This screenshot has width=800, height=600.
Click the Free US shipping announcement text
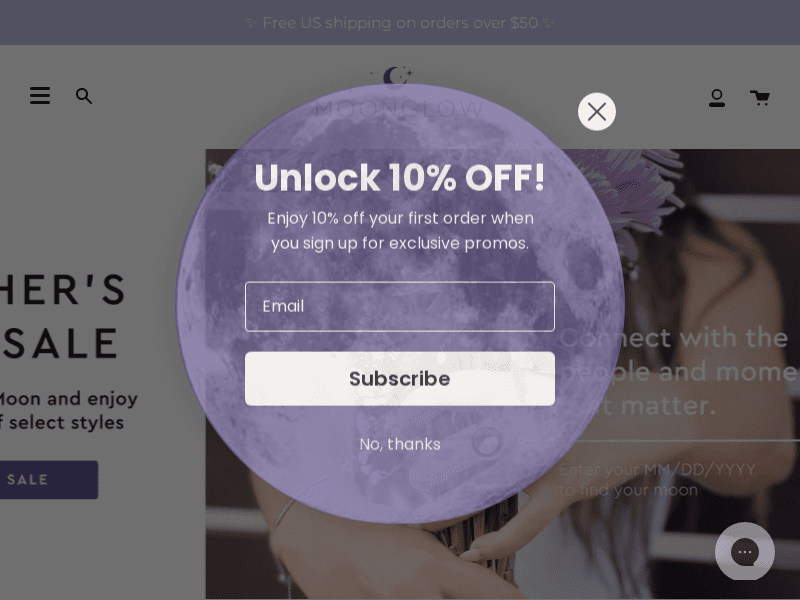(400, 23)
